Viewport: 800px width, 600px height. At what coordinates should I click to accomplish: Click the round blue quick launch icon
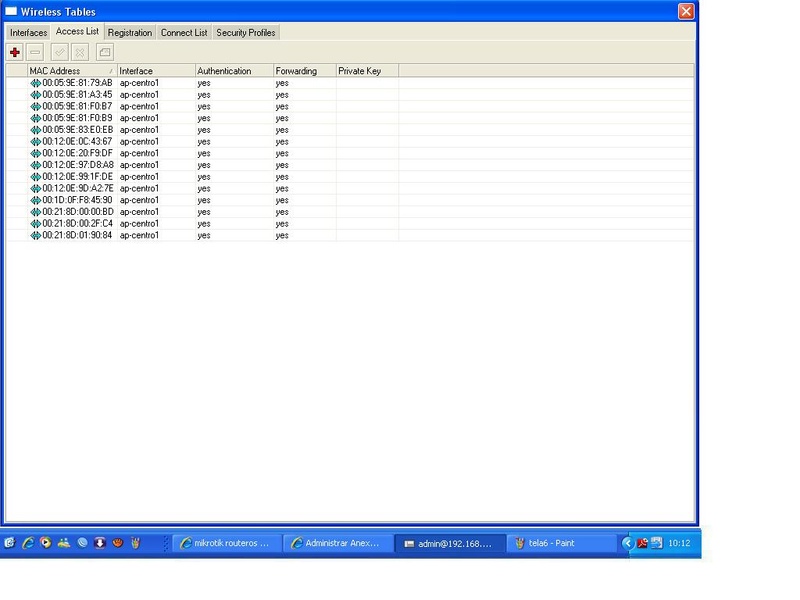click(82, 543)
